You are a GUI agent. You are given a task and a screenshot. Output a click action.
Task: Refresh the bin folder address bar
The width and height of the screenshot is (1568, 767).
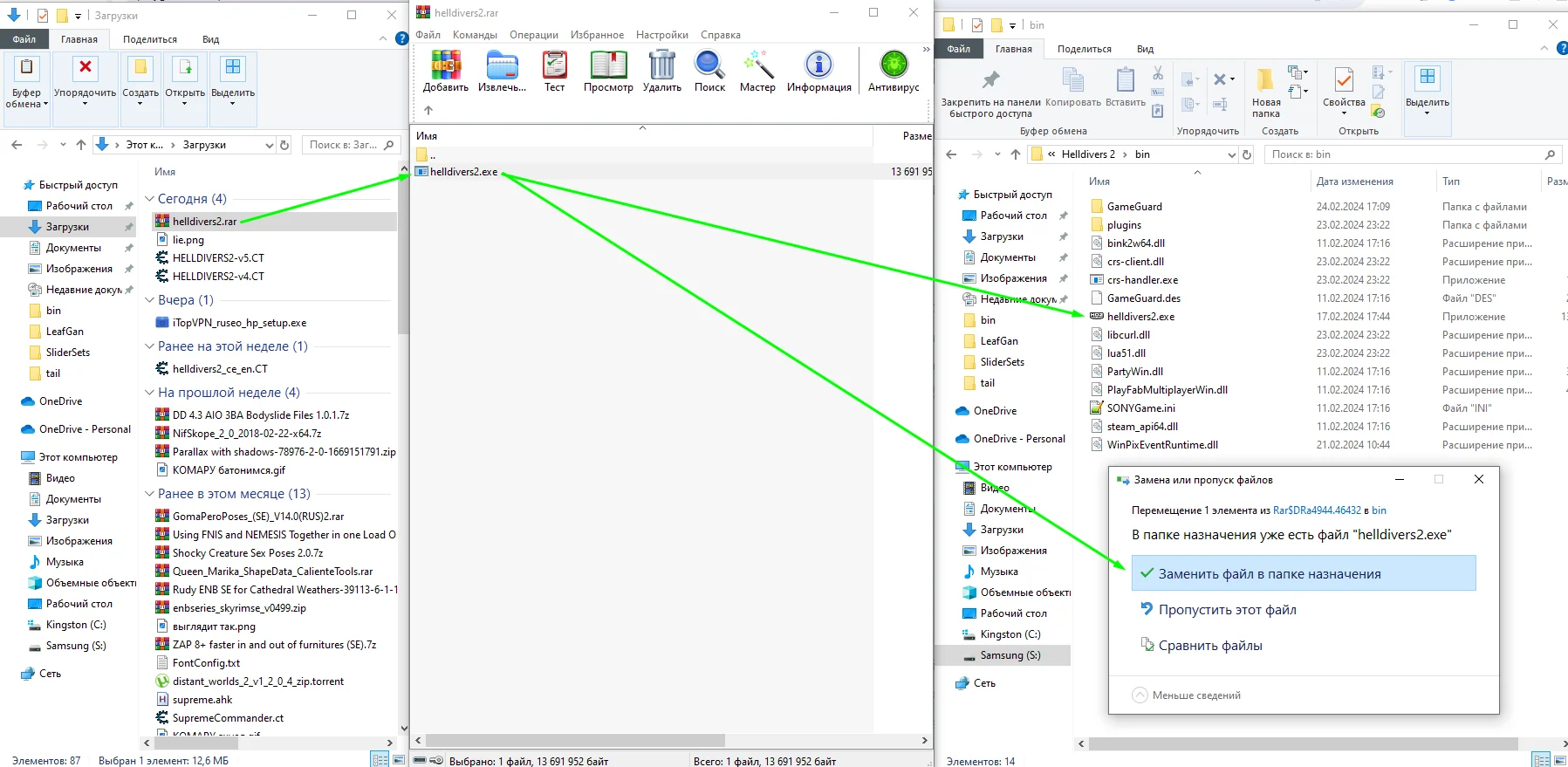coord(1247,154)
